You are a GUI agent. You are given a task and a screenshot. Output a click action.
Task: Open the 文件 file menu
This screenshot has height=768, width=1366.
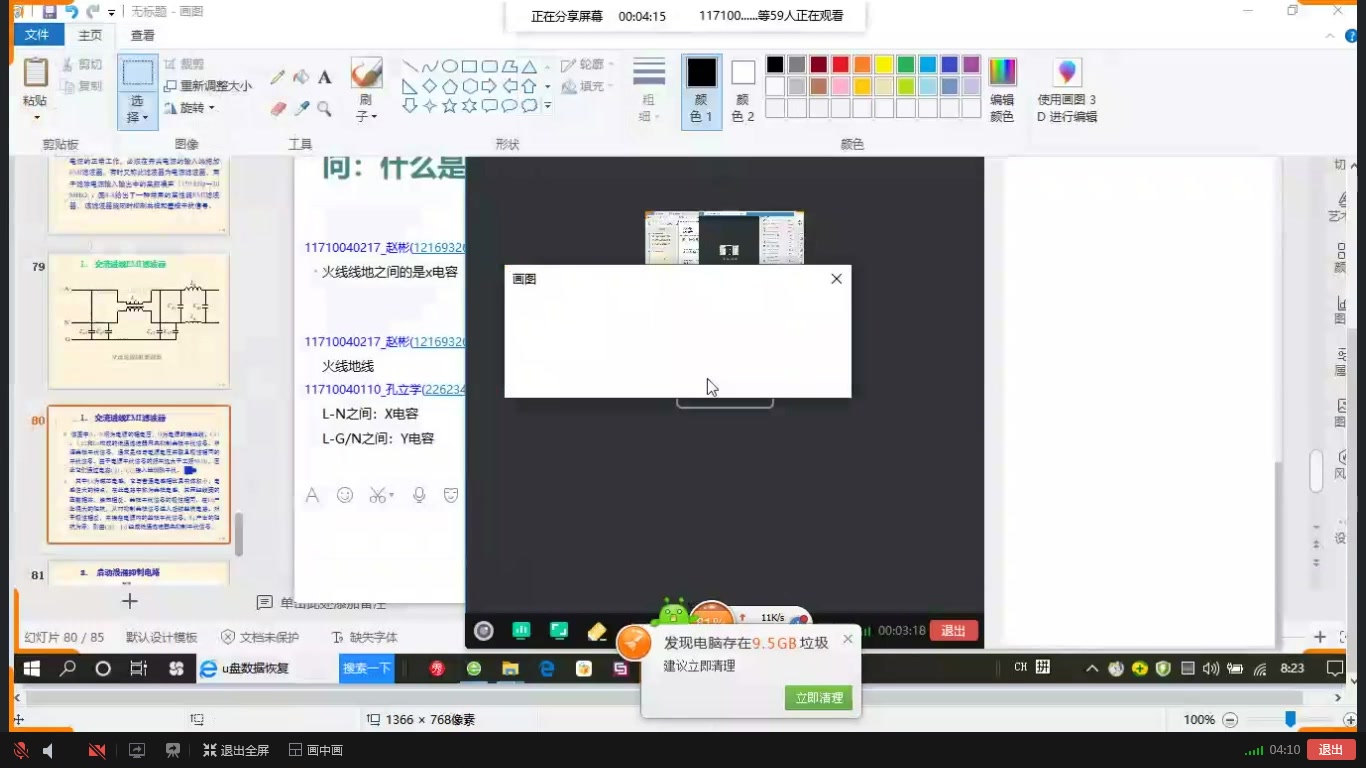[x=37, y=35]
